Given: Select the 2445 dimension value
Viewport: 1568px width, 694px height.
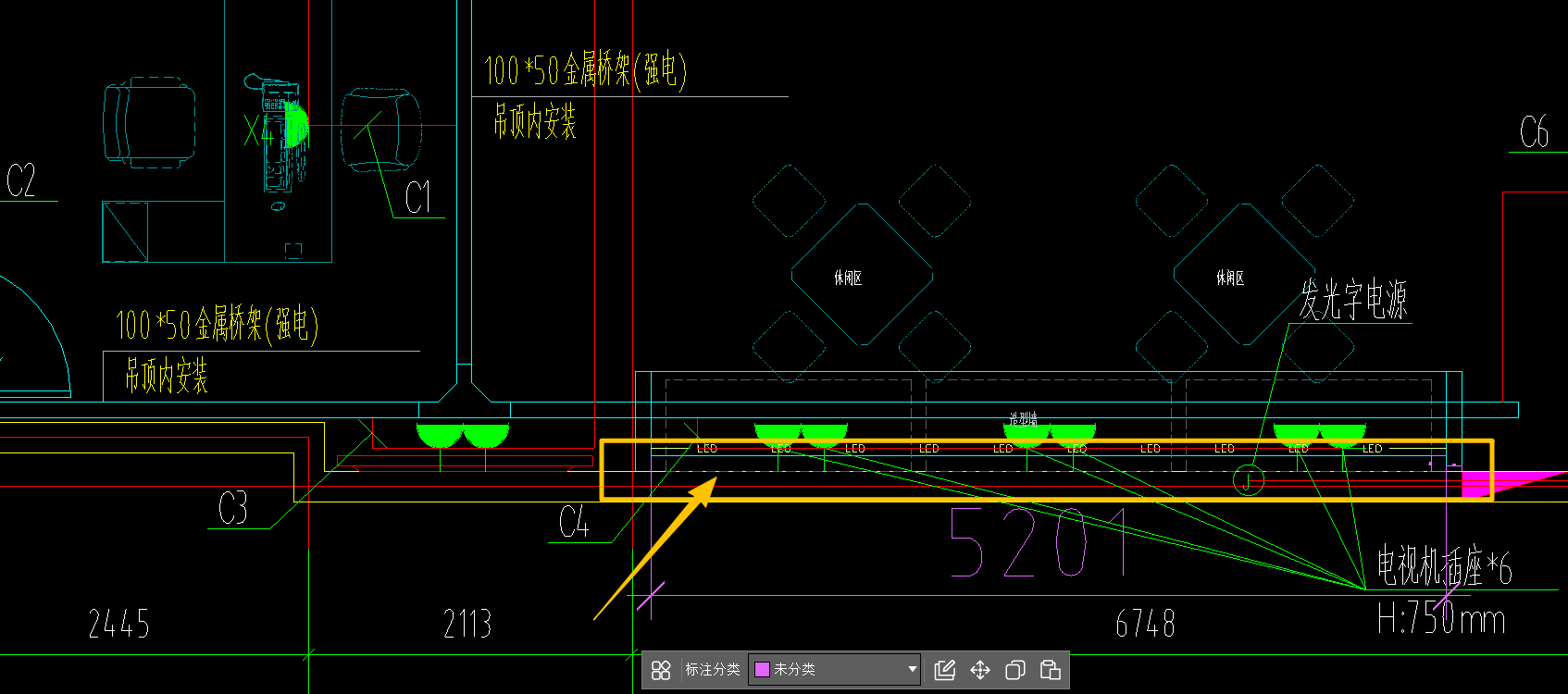Looking at the screenshot, I should [118, 625].
